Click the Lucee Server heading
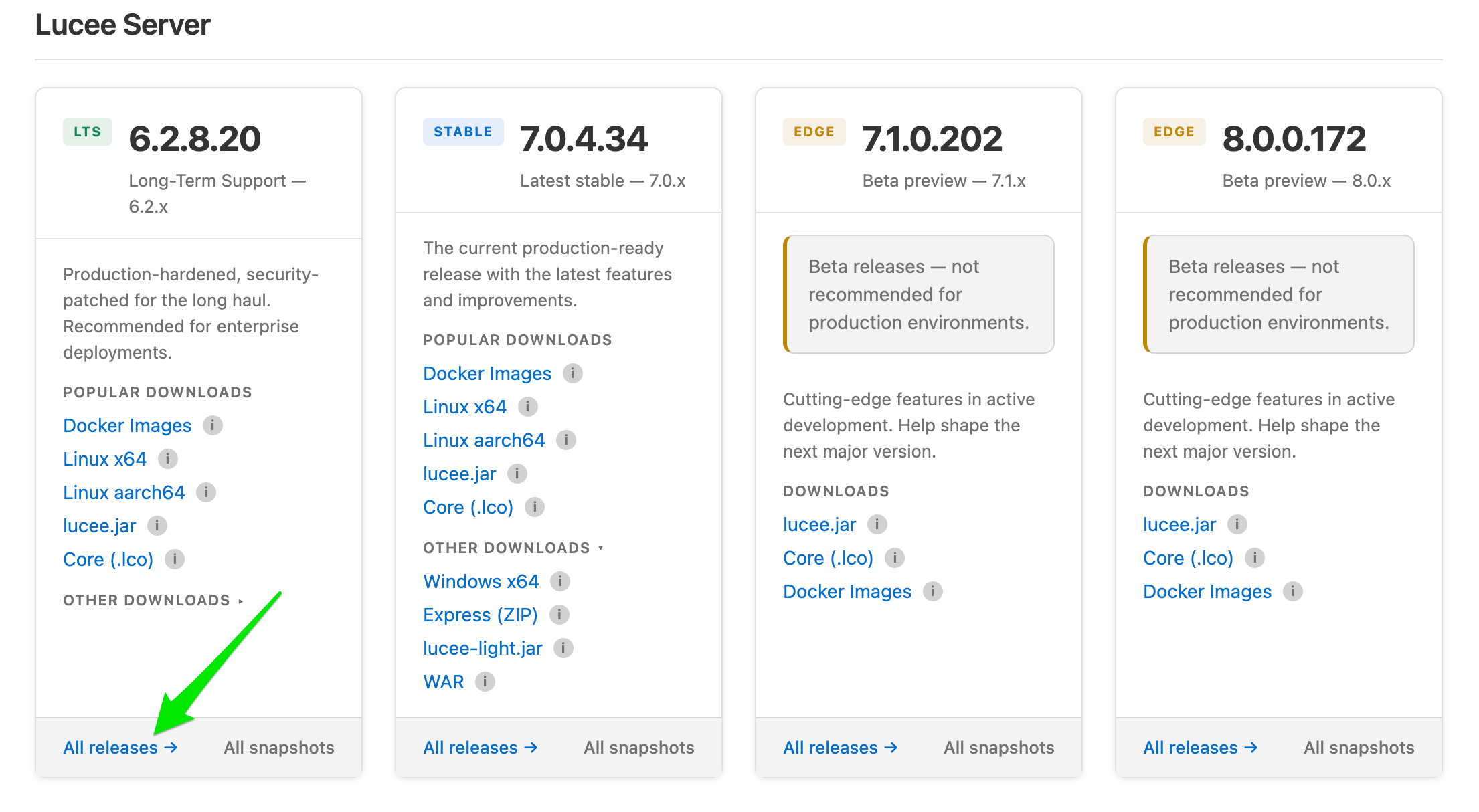 tap(123, 25)
